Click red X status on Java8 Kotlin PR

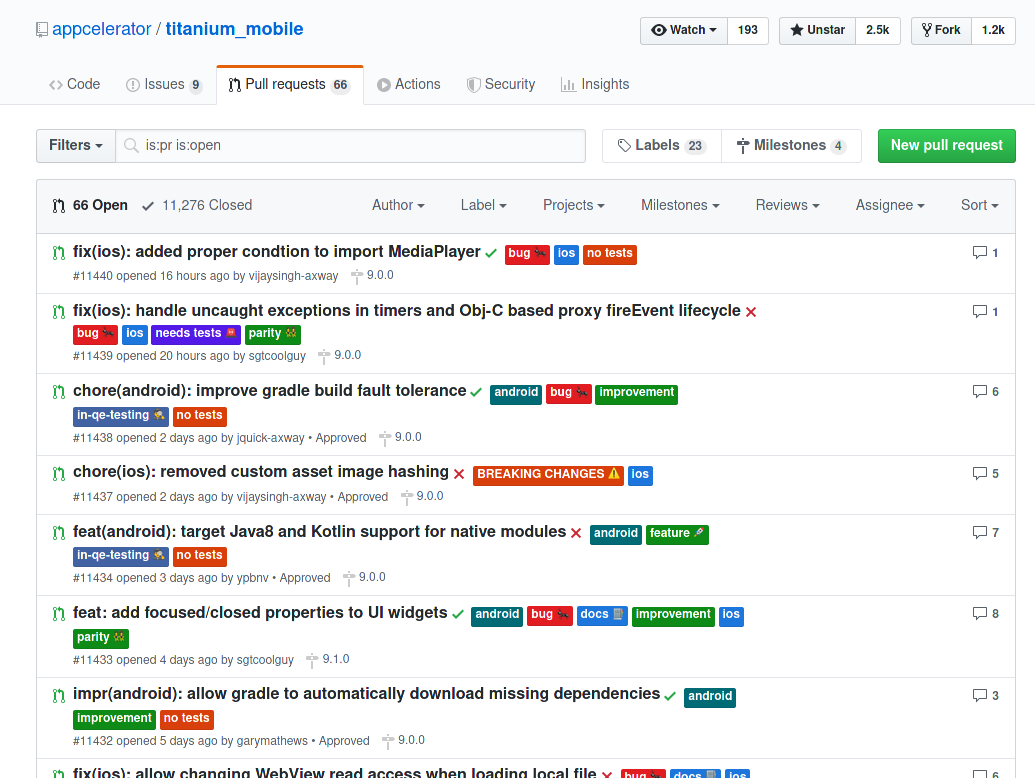(x=576, y=533)
